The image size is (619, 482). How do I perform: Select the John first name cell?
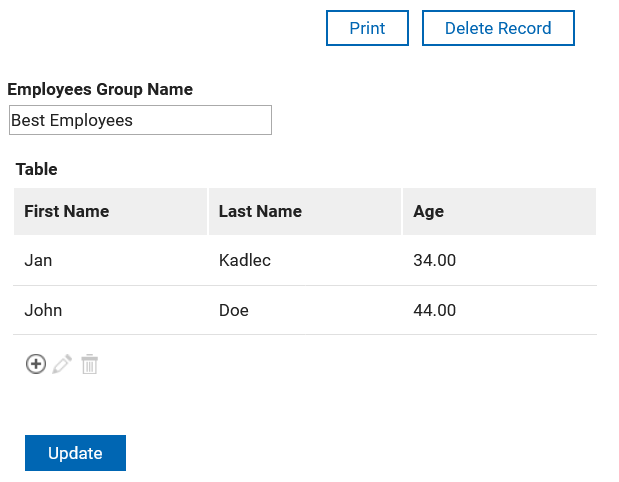(x=43, y=311)
